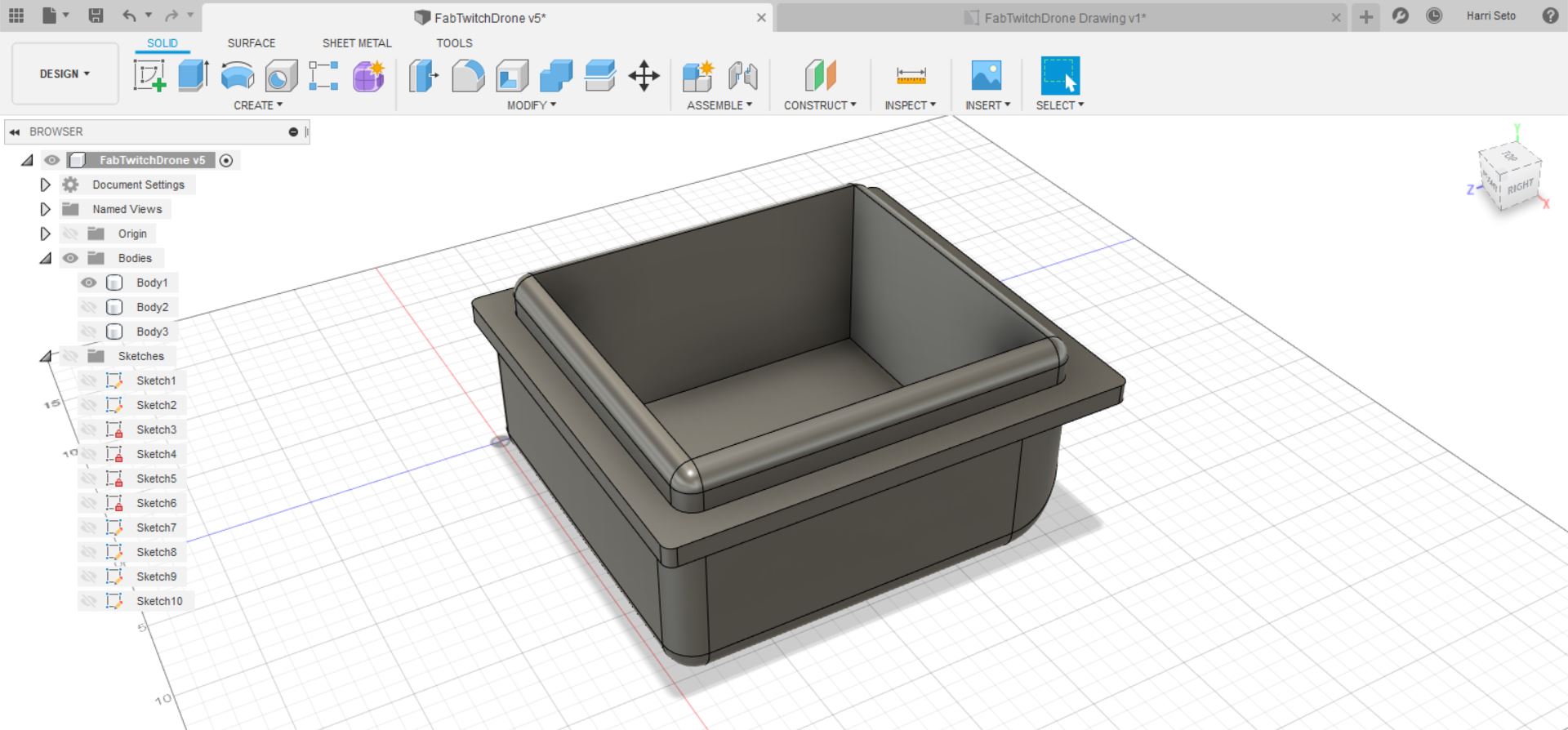
Task: Show Body2 with its eye icon
Action: pyautogui.click(x=89, y=307)
